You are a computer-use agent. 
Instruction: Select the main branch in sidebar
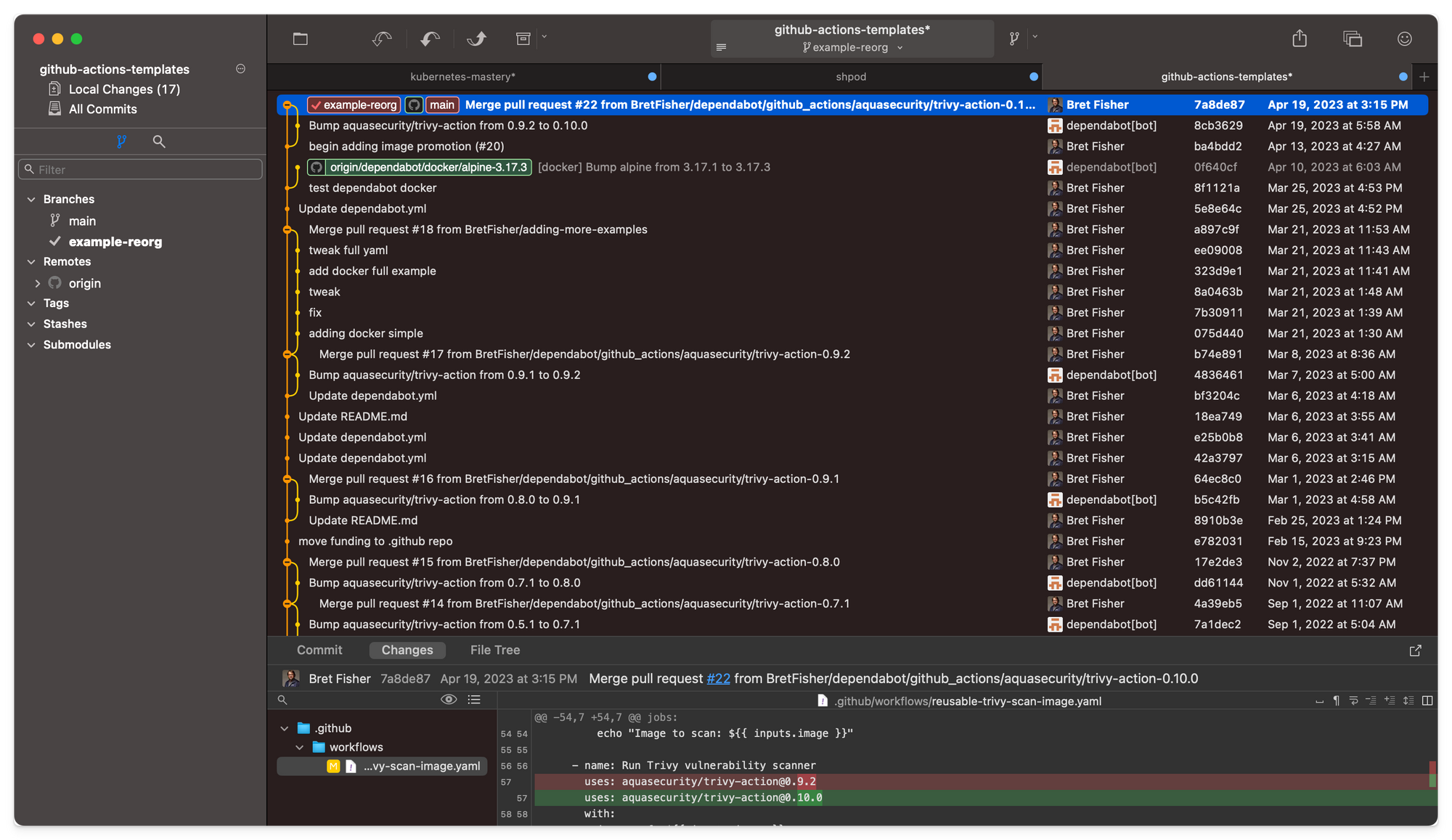coord(82,221)
